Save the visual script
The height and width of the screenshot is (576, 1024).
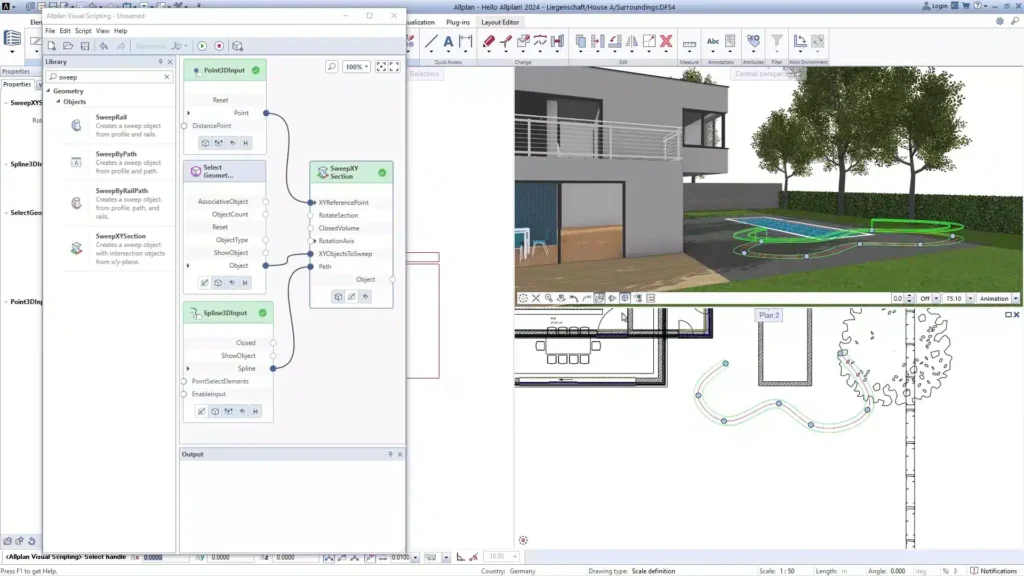pos(85,46)
